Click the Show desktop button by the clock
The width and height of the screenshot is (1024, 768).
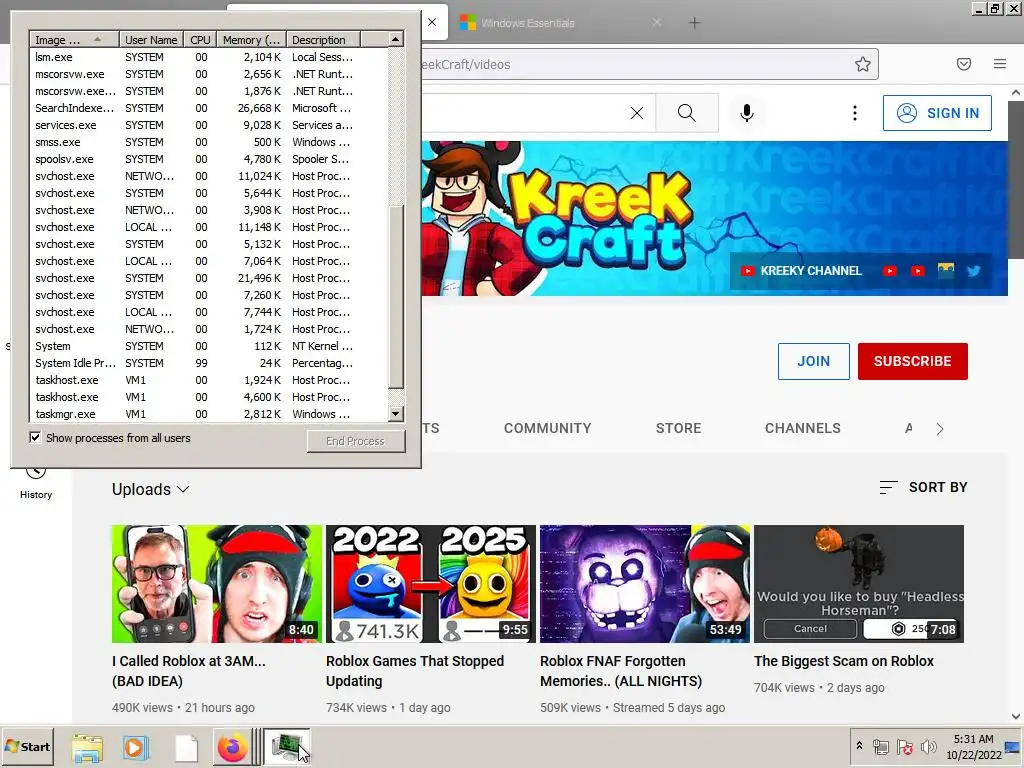coord(1014,746)
